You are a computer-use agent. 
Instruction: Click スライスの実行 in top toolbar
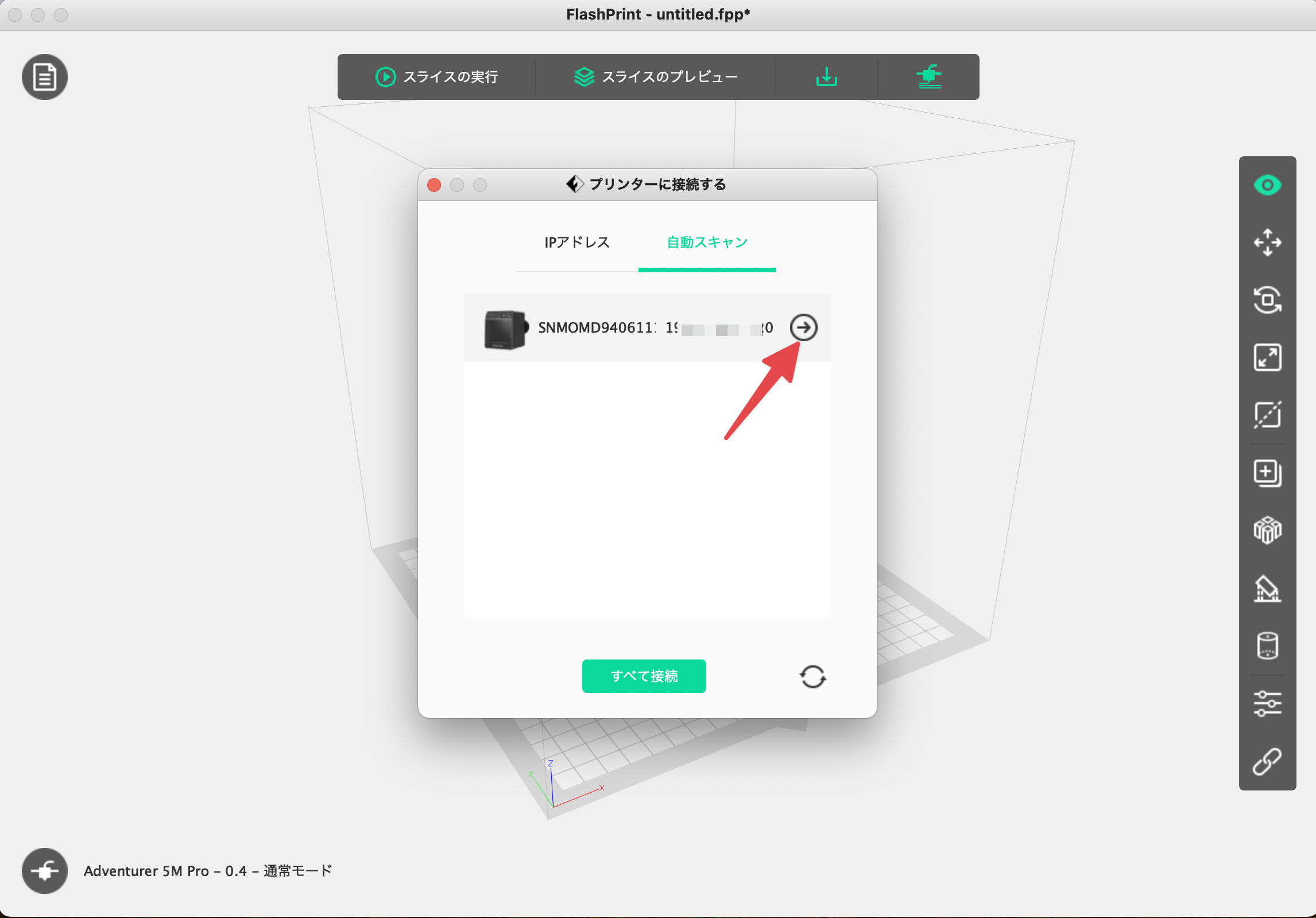coord(437,77)
